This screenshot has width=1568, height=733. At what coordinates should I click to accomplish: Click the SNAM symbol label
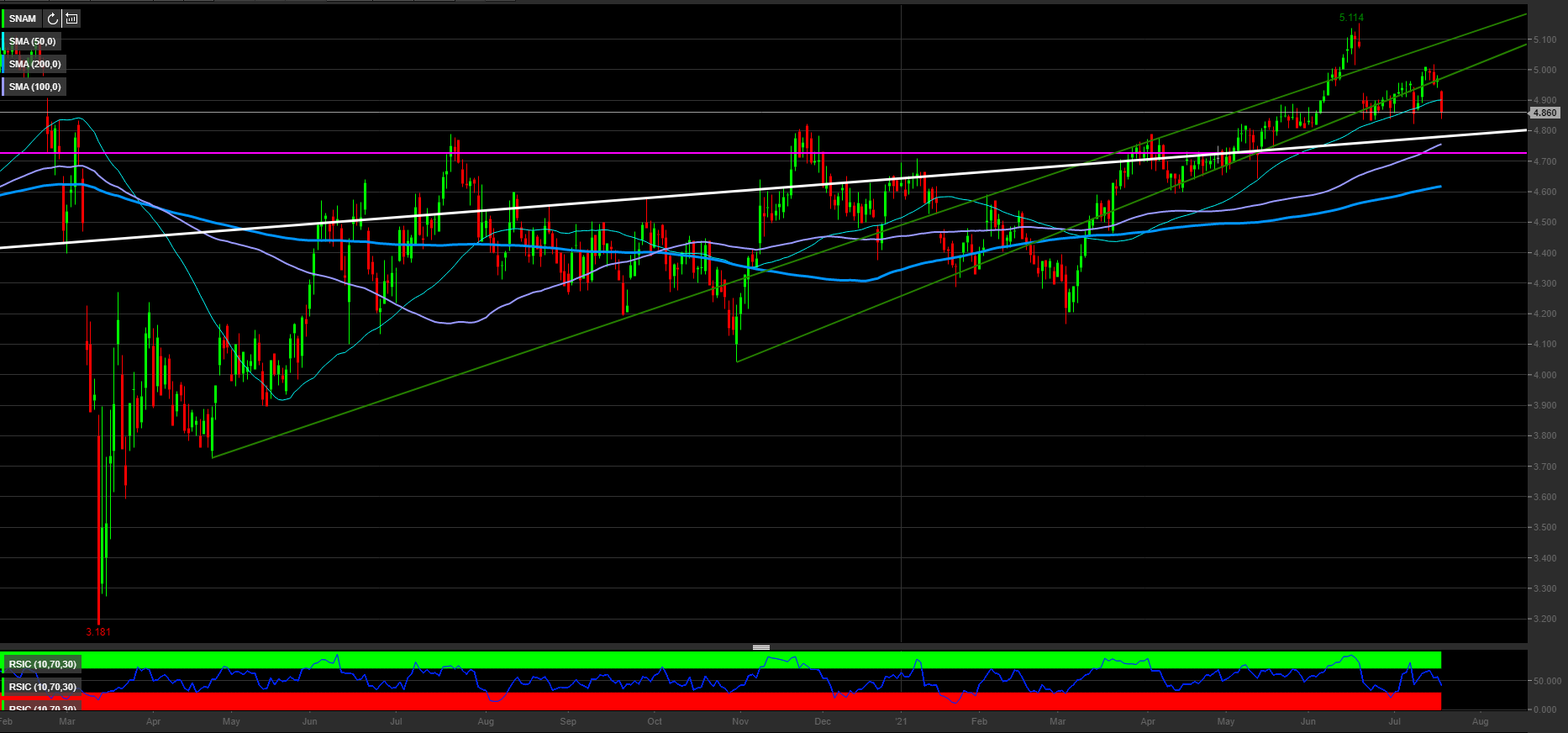23,18
